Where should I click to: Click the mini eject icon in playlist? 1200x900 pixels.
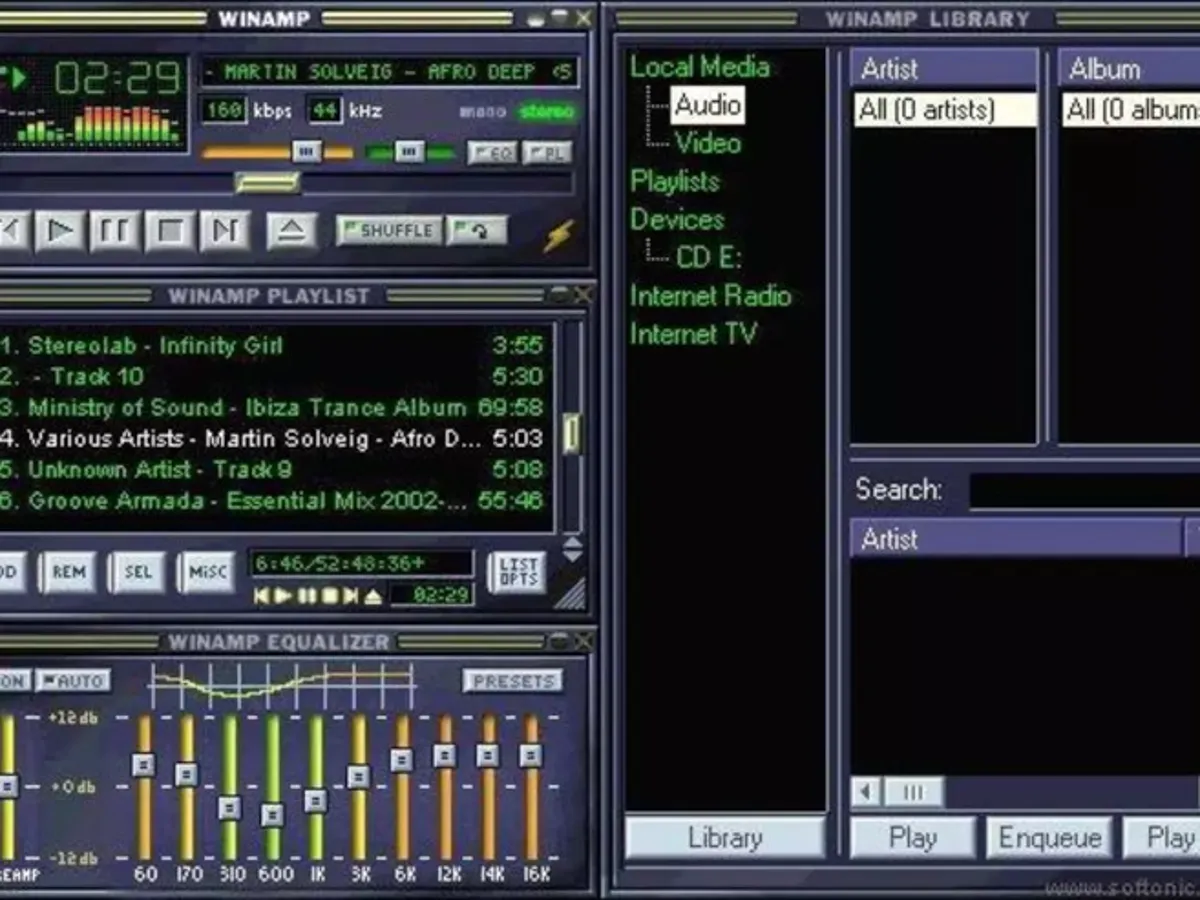[373, 596]
